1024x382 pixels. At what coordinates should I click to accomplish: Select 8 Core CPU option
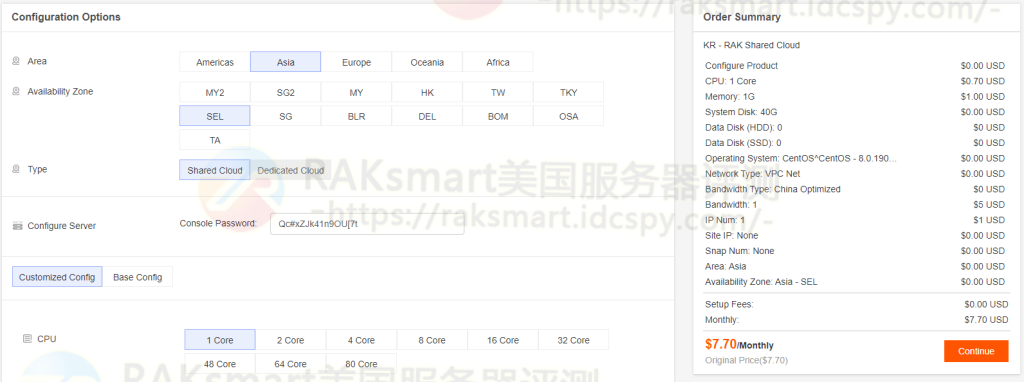pos(432,340)
